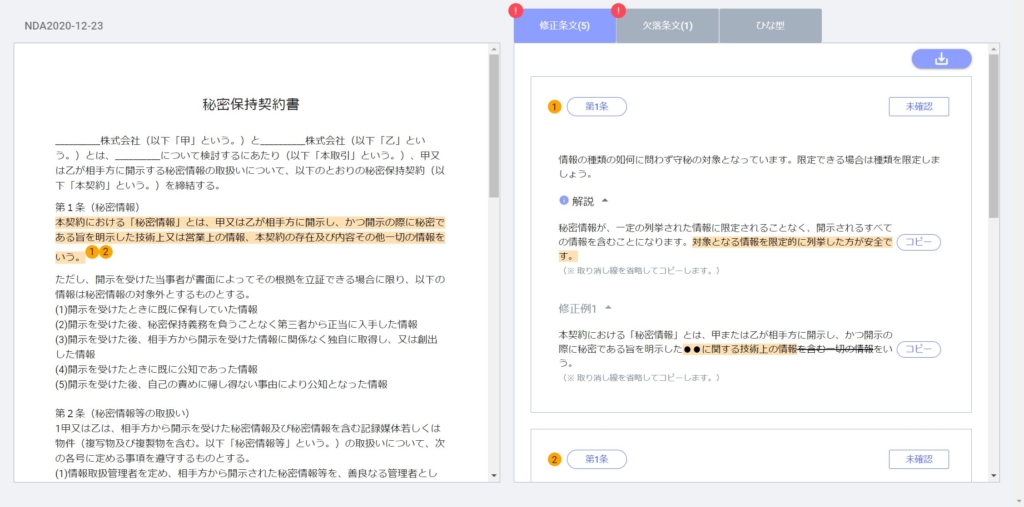The width and height of the screenshot is (1024, 507).
Task: Collapse the 解説 section
Action: (x=605, y=201)
